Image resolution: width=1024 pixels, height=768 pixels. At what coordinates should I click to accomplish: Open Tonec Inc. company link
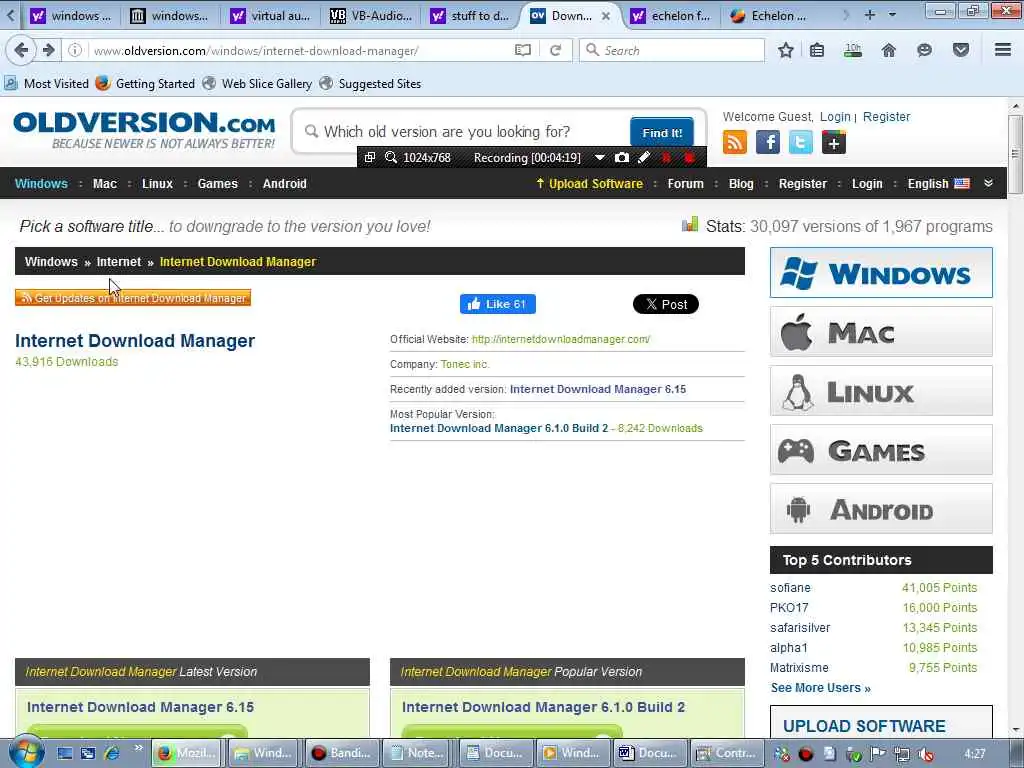[464, 364]
